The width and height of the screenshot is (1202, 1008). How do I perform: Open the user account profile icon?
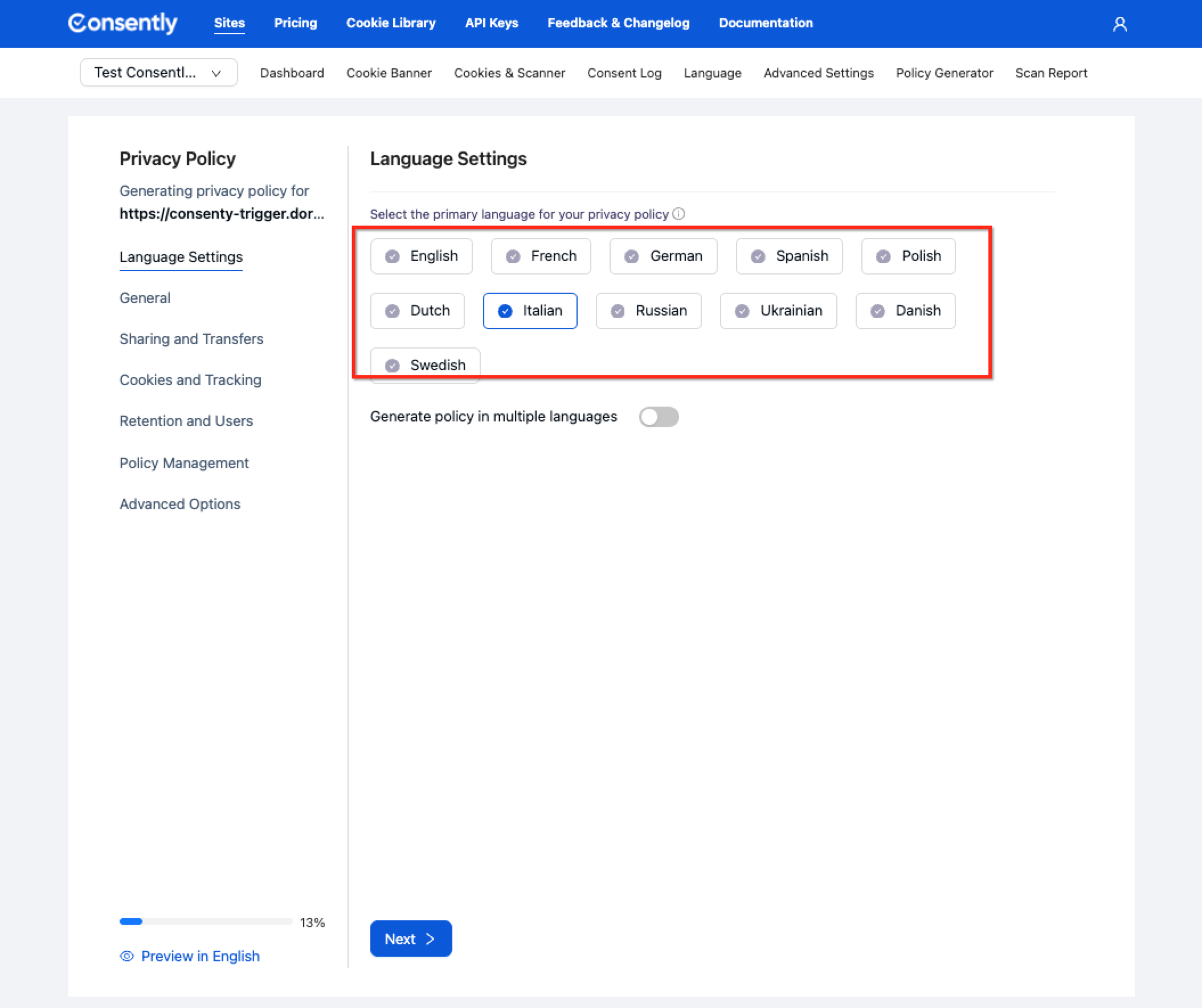coord(1119,24)
